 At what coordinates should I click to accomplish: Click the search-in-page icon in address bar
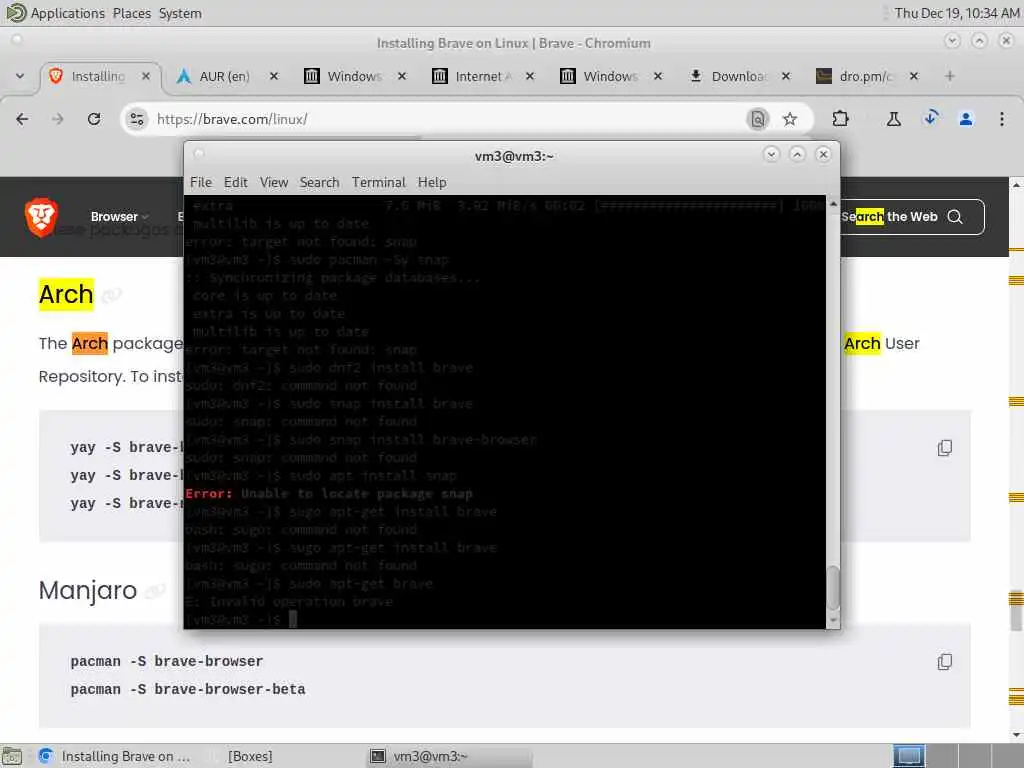pyautogui.click(x=758, y=119)
